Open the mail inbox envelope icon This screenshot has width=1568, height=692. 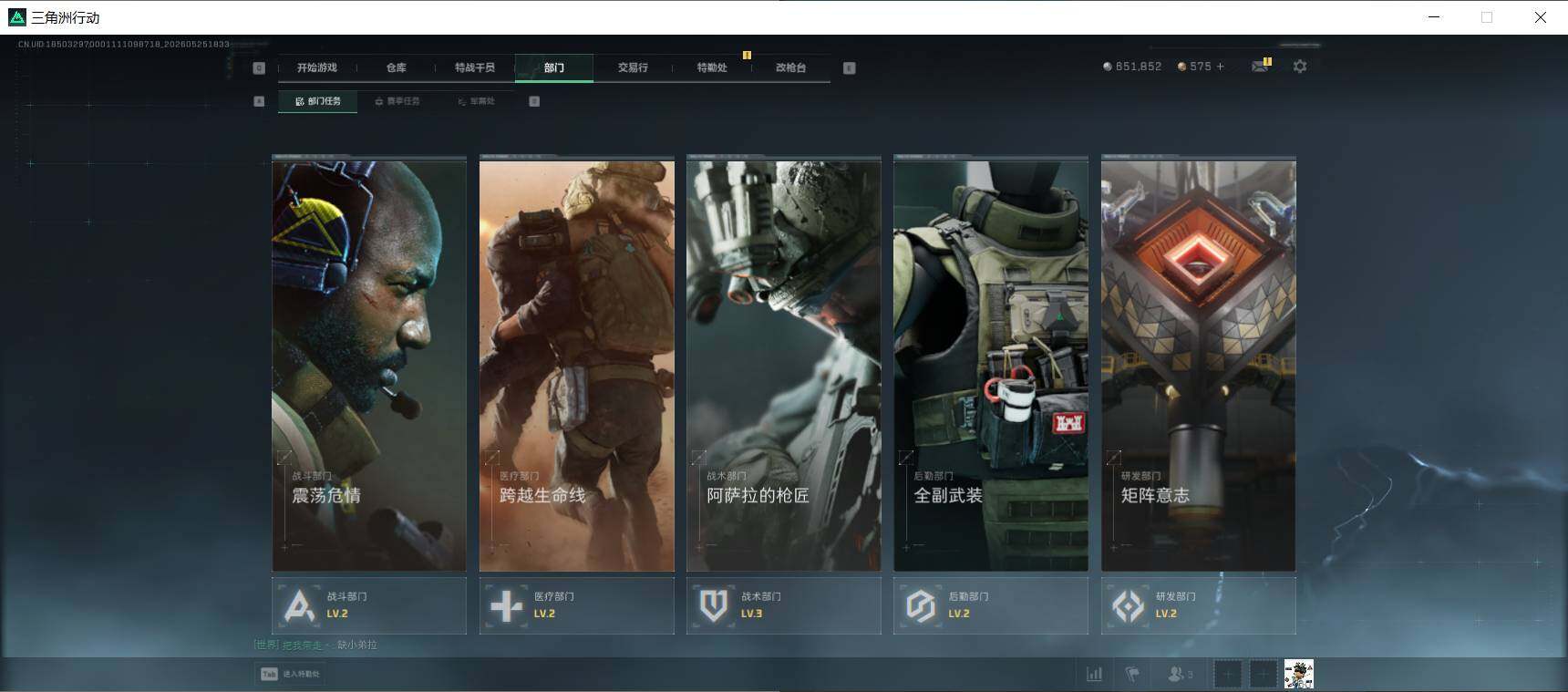(1260, 66)
